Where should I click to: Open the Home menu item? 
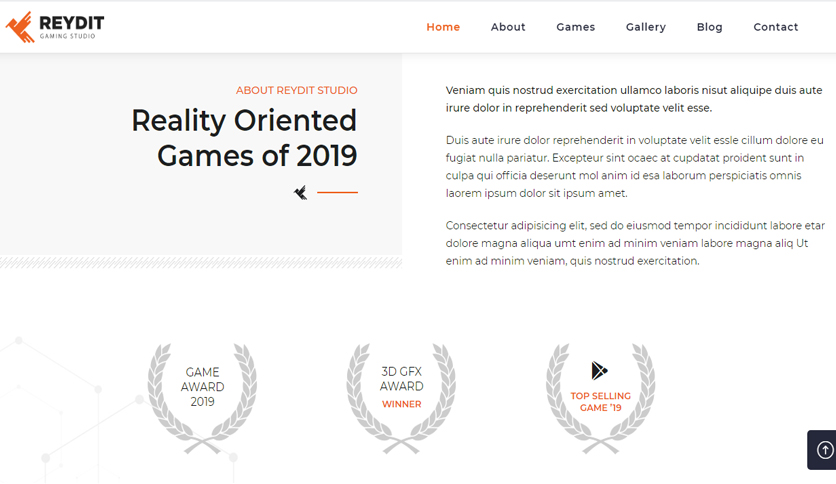(443, 27)
